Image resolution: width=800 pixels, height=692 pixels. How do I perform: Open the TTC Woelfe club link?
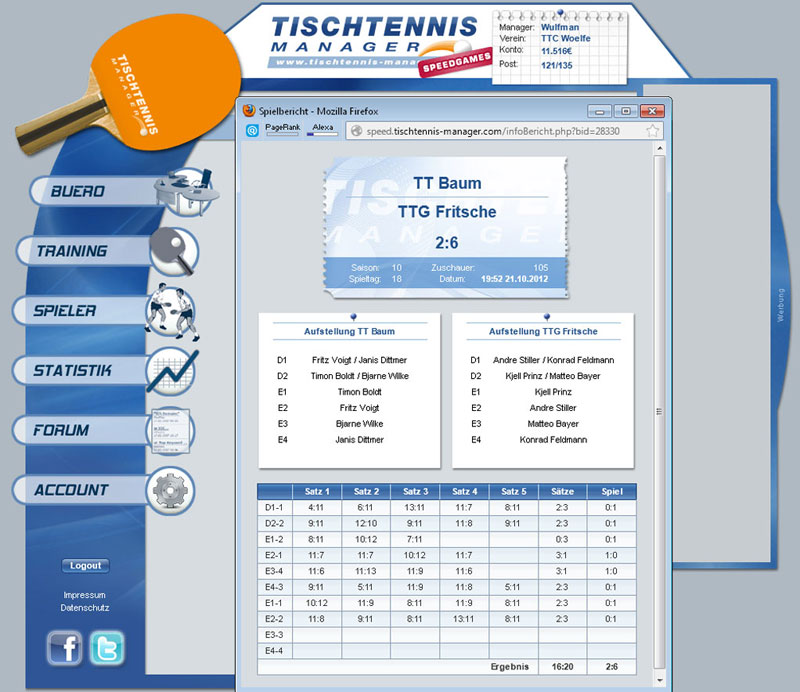coord(566,38)
